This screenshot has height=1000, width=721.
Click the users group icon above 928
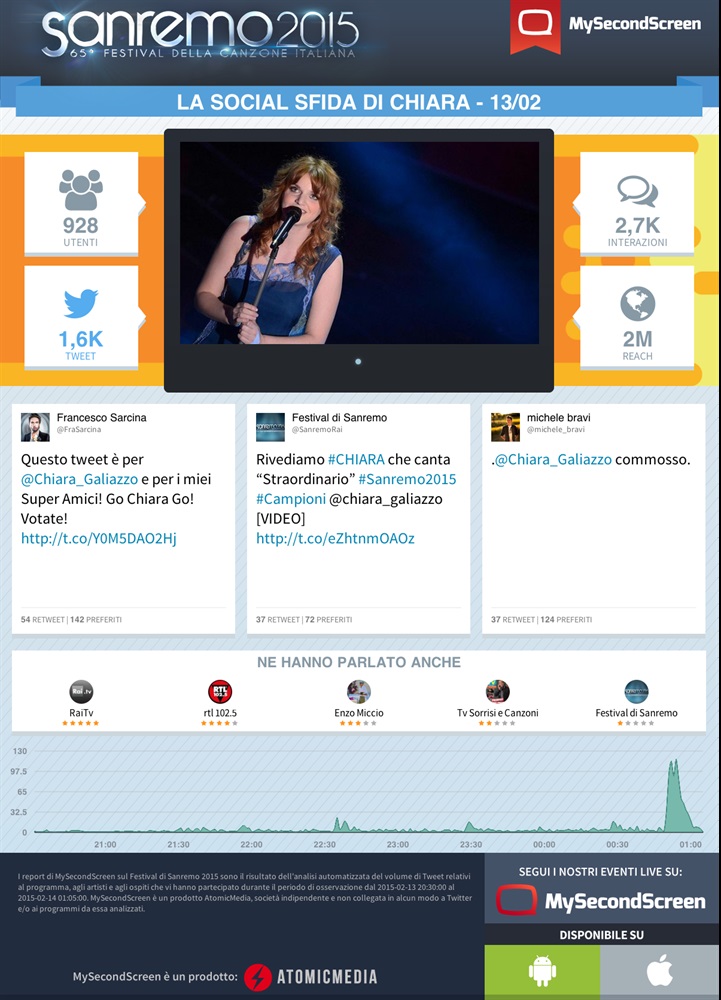81,189
